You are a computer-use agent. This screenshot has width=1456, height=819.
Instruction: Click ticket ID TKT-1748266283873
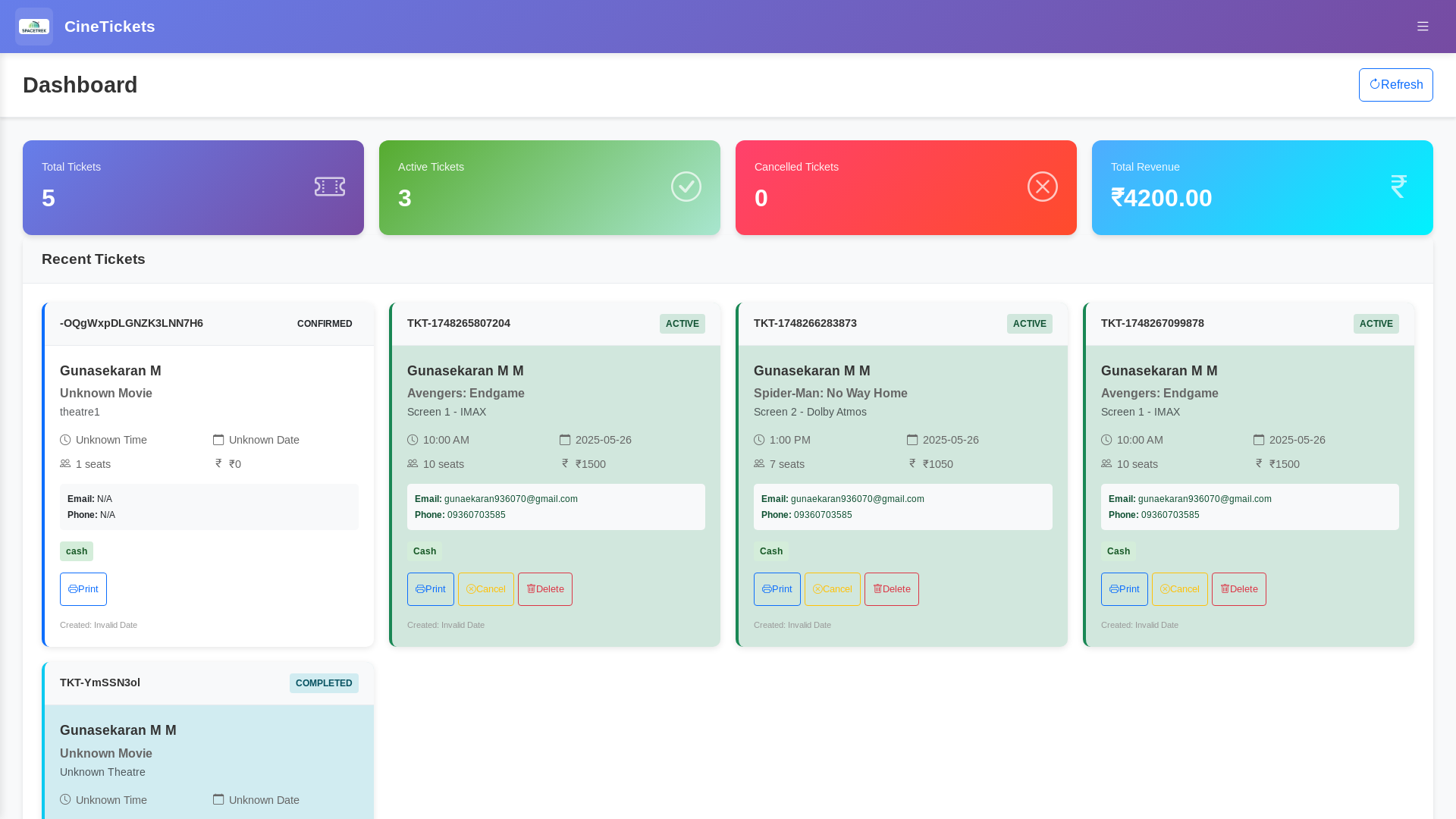coord(805,323)
